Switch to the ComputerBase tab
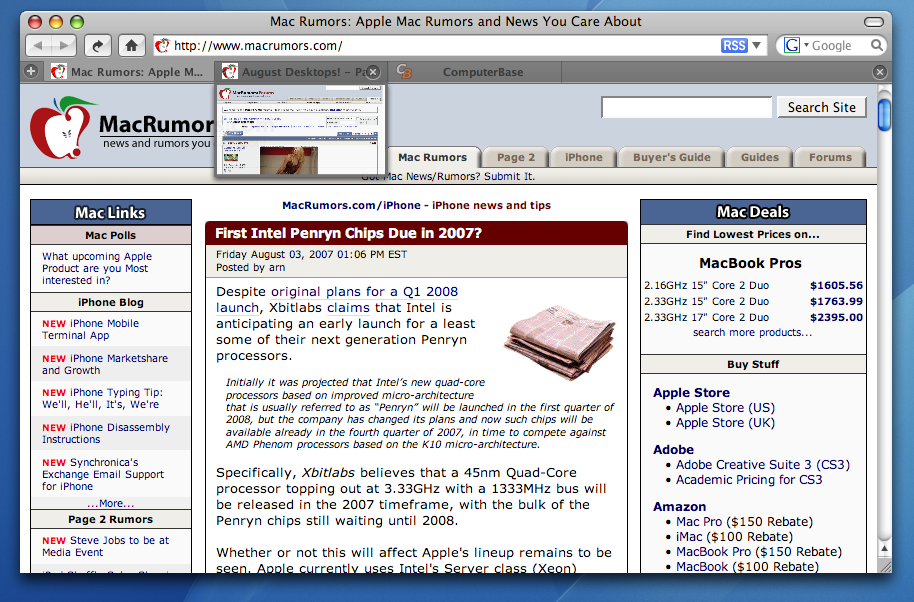914x602 pixels. tap(473, 72)
